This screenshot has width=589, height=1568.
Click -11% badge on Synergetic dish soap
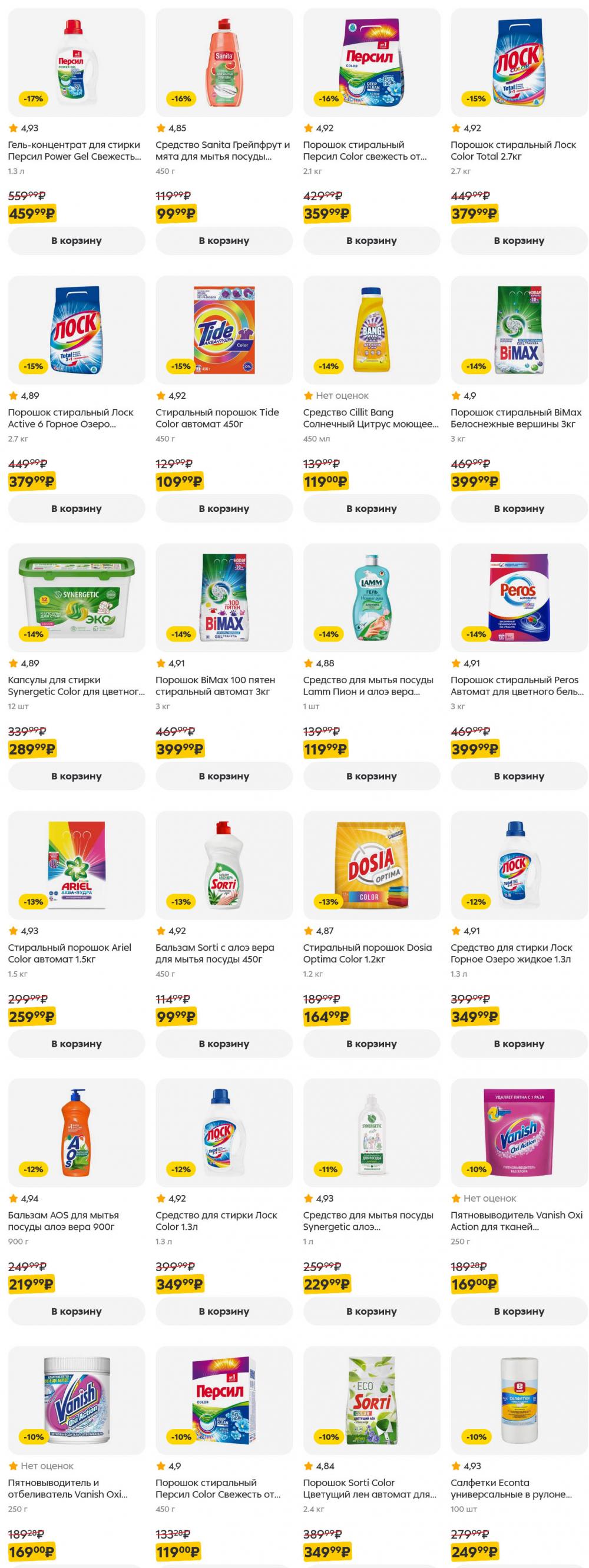click(328, 1169)
